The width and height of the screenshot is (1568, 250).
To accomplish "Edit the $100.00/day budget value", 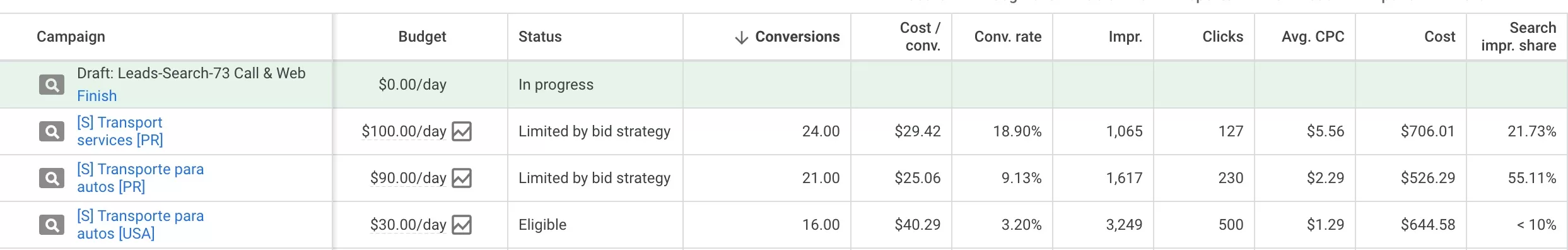I will click(404, 131).
